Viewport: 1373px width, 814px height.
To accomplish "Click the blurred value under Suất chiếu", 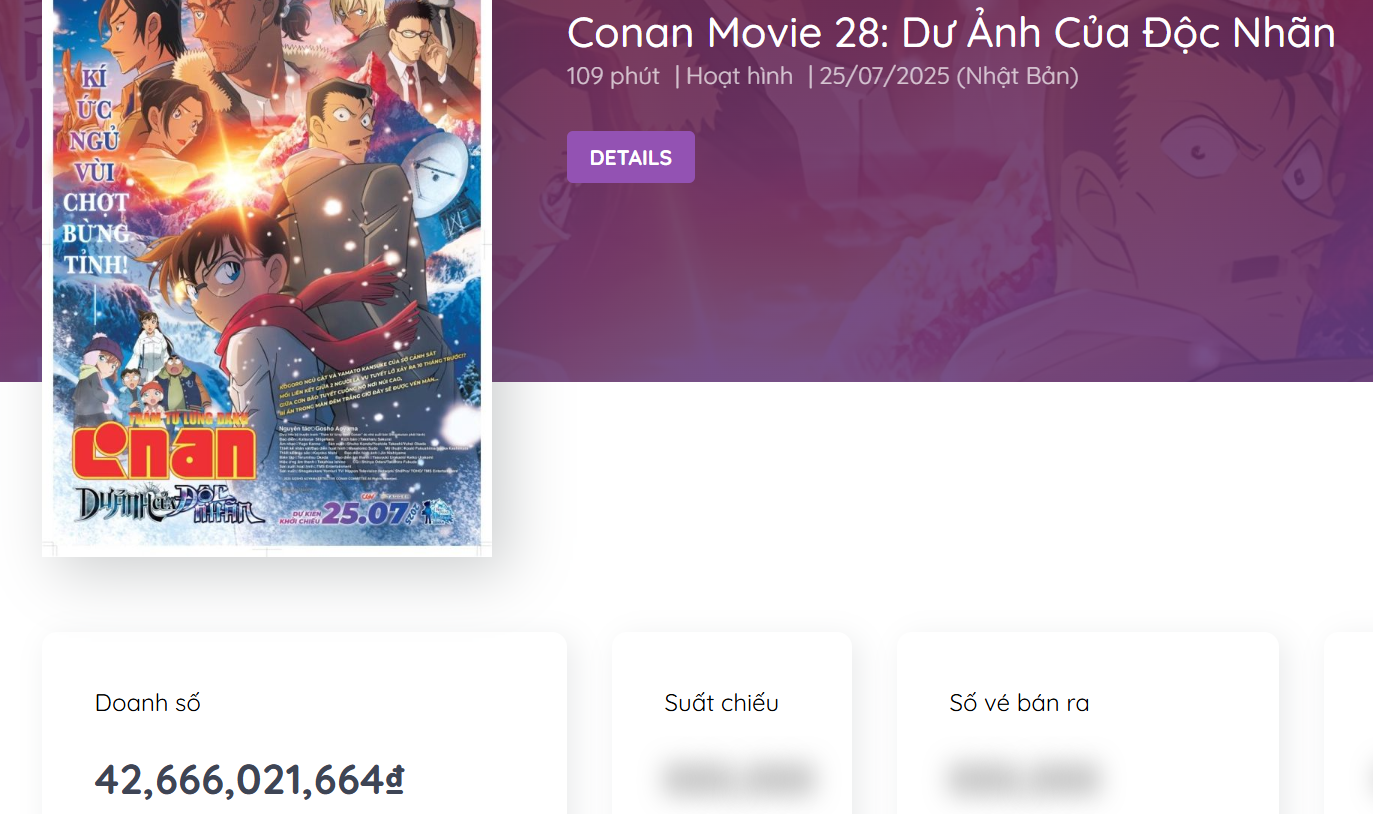I will [737, 777].
